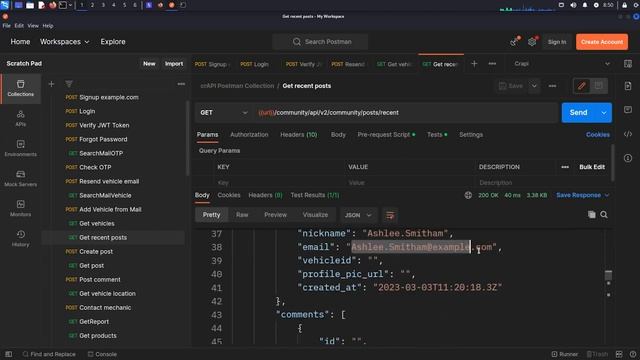Copy the response body with the copy icon
This screenshot has width=640, height=360.
click(x=591, y=215)
